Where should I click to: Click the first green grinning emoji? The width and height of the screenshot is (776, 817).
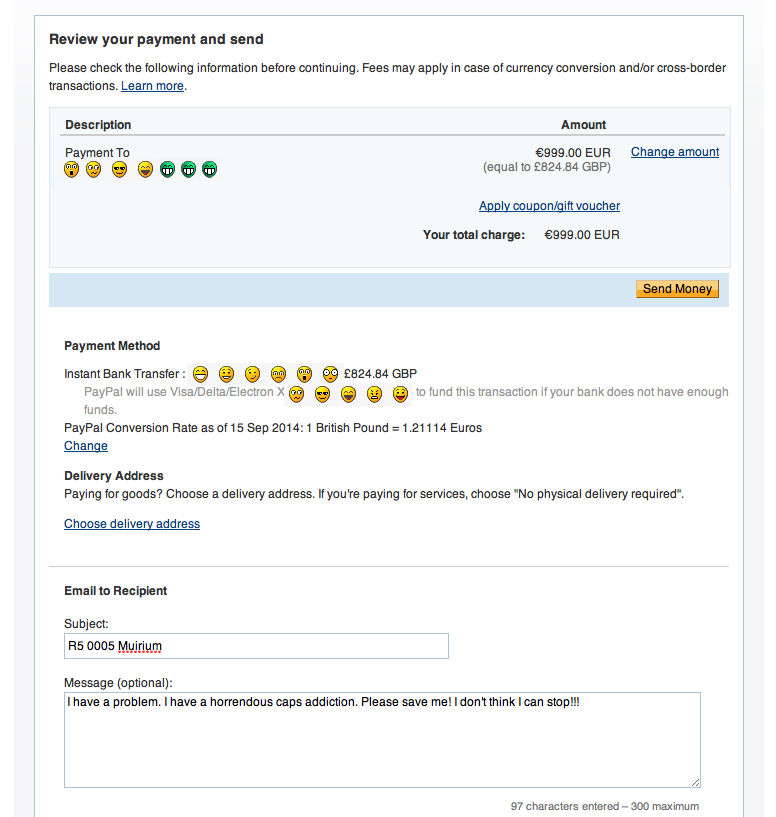click(x=168, y=170)
